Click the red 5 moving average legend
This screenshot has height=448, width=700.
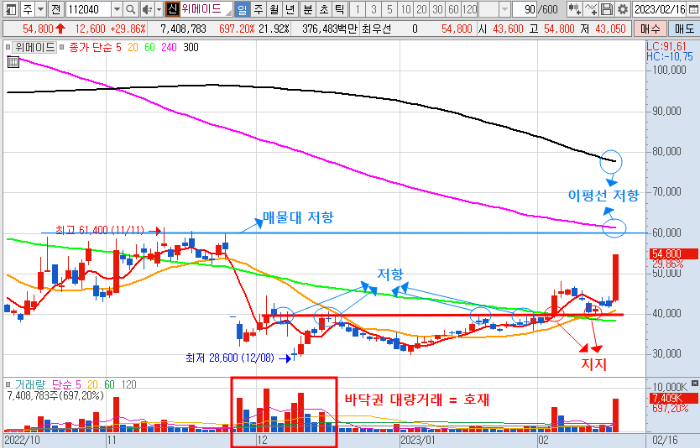coord(118,47)
